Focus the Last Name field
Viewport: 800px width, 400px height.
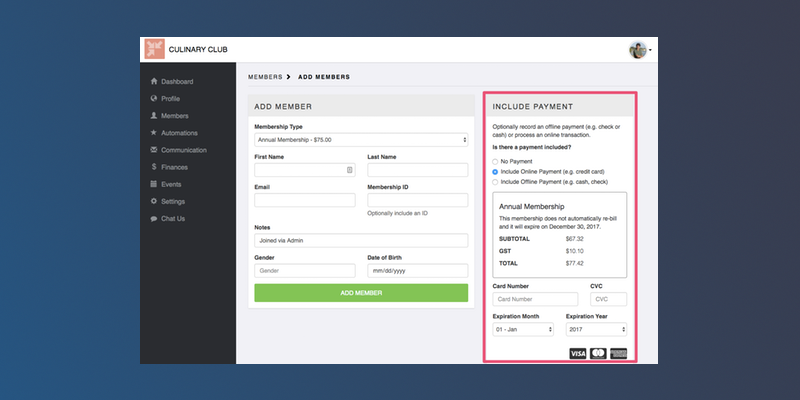point(417,170)
